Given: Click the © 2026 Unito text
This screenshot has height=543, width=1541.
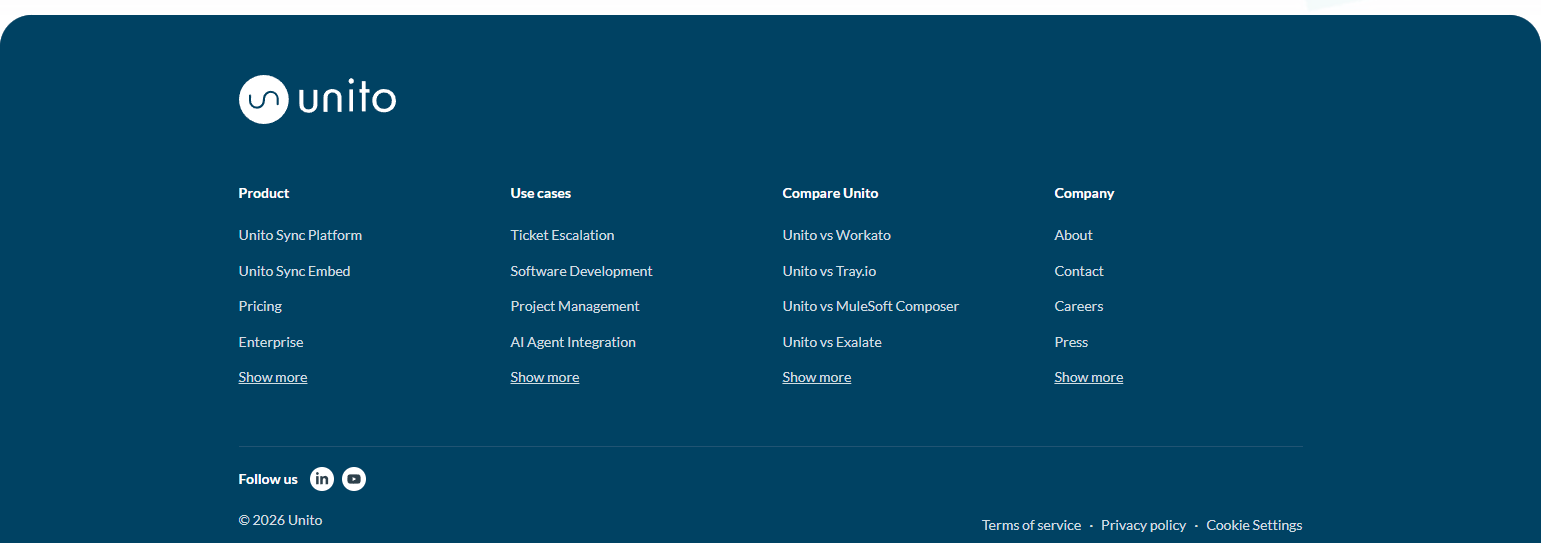Looking at the screenshot, I should pyautogui.click(x=280, y=520).
